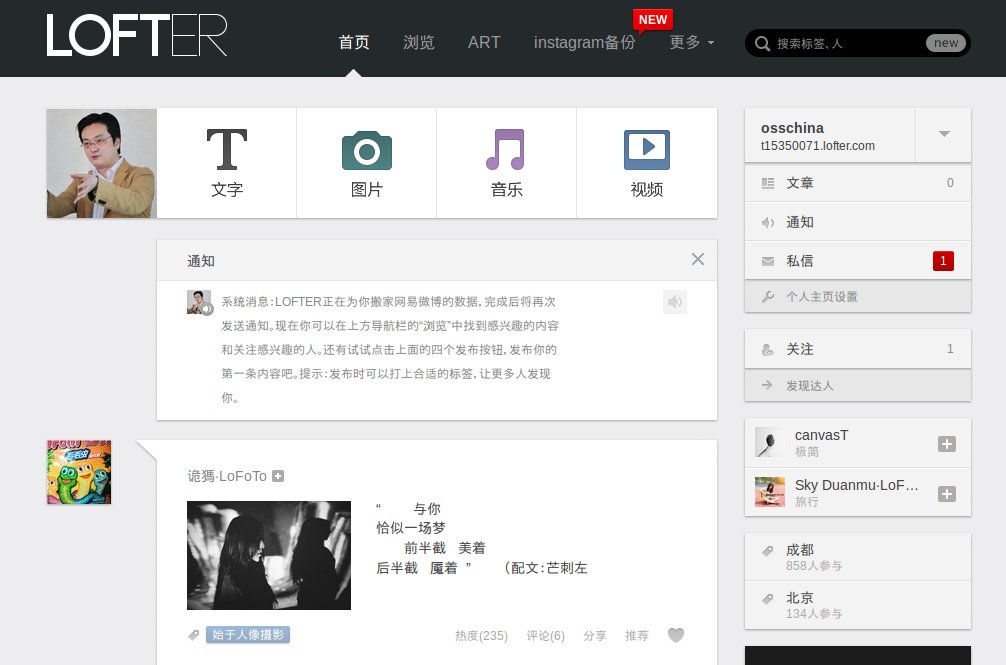Image resolution: width=1006 pixels, height=665 pixels.
Task: Click 推荐 to recommend the post
Action: tap(637, 635)
